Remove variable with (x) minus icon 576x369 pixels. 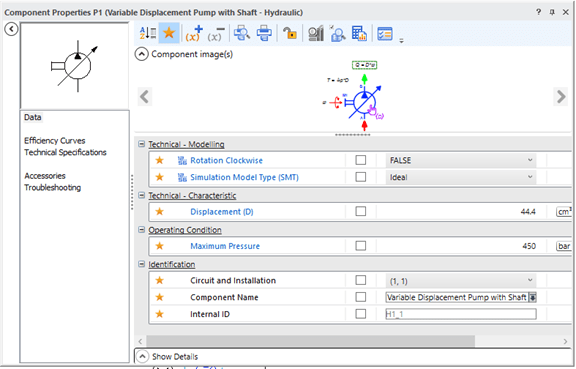point(216,33)
